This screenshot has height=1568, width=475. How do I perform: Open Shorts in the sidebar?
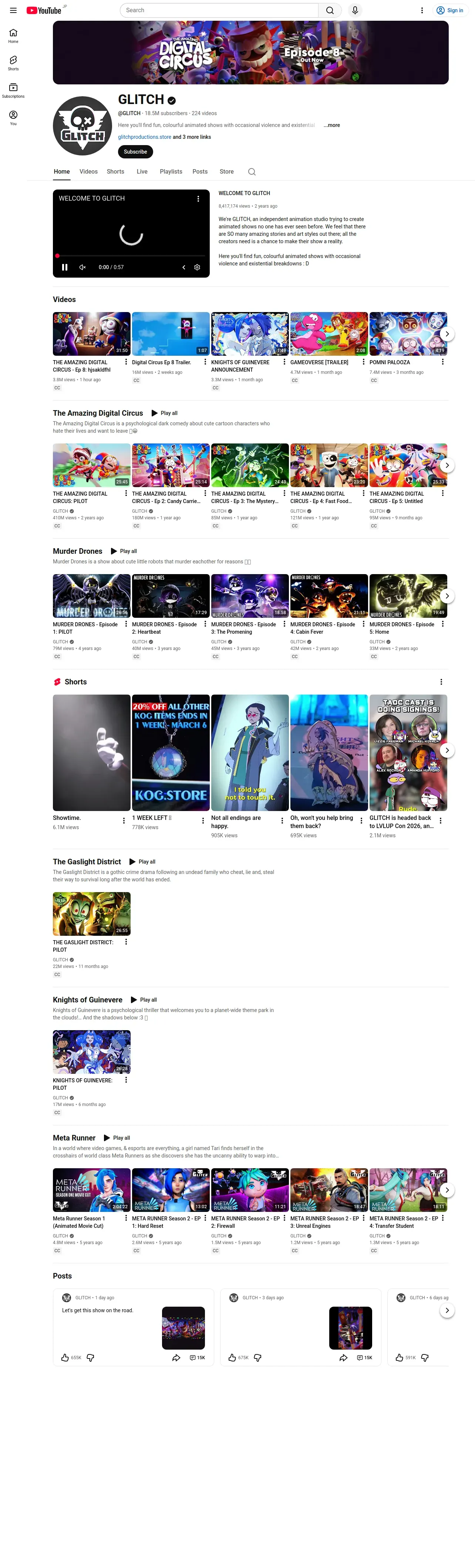[x=13, y=63]
